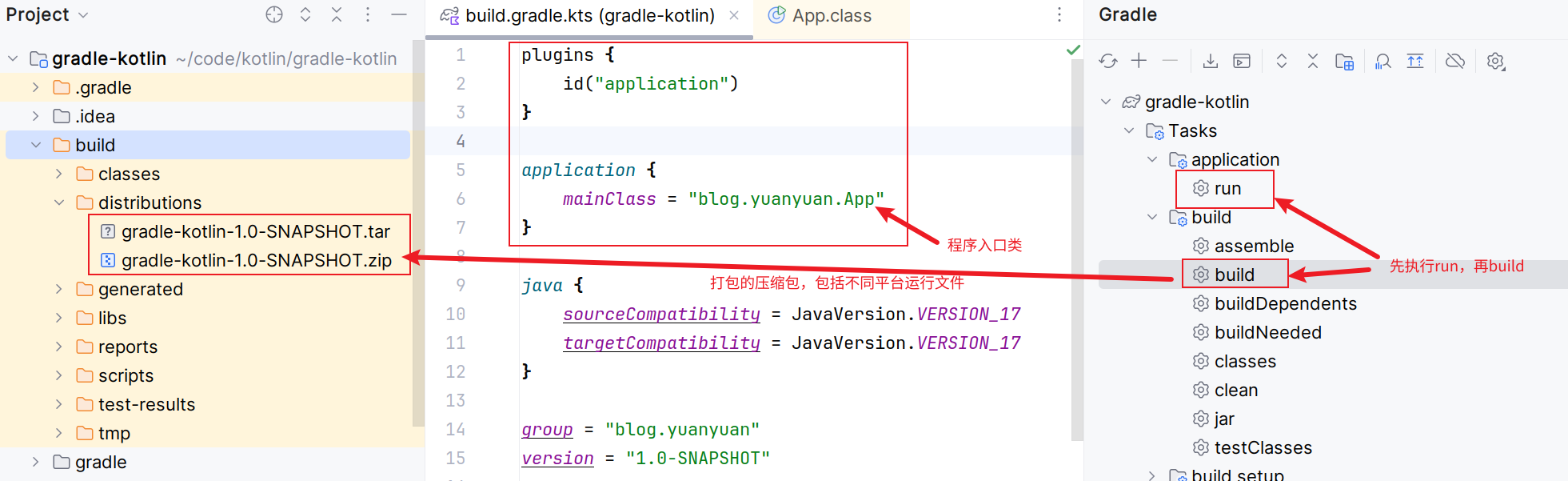Collapse the application task group

coord(1152,159)
